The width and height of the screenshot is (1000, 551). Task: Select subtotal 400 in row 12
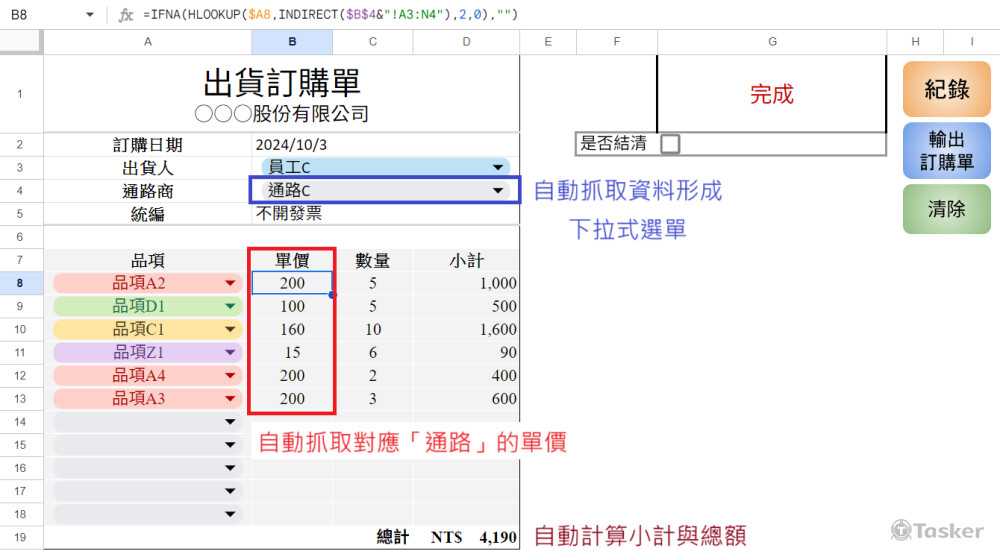(466, 376)
